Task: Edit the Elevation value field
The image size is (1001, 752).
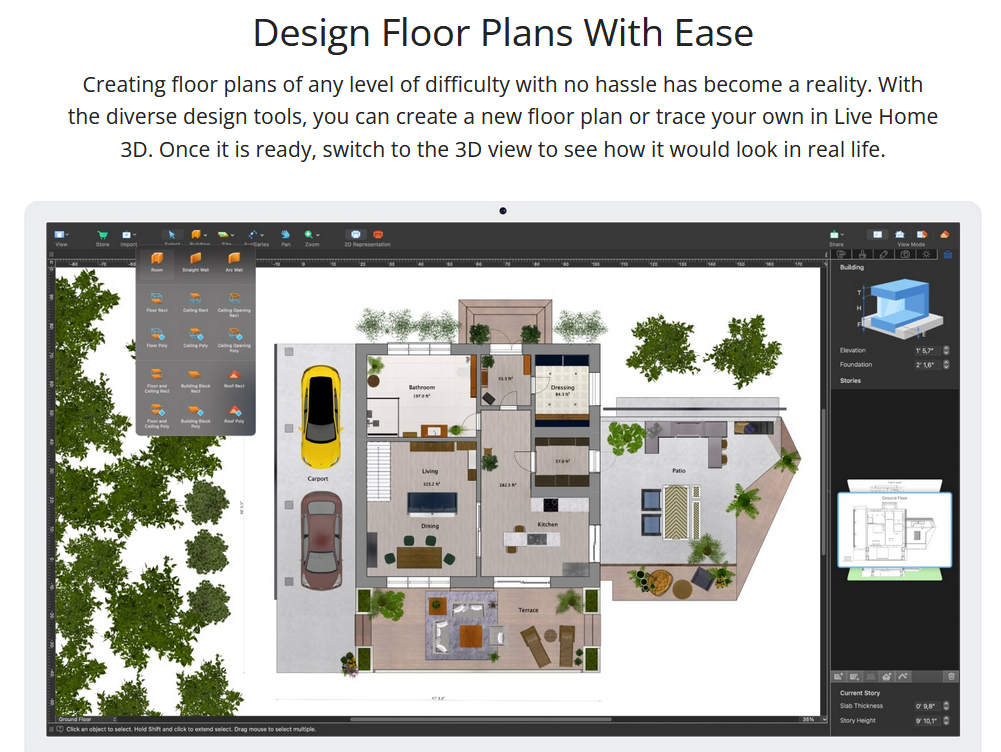Action: 927,350
